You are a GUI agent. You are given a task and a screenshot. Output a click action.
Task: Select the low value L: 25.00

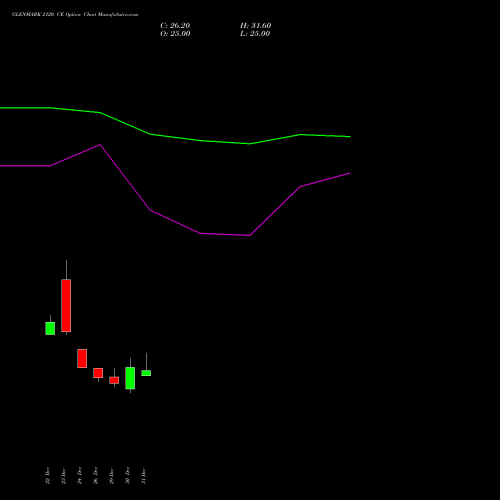coord(255,34)
